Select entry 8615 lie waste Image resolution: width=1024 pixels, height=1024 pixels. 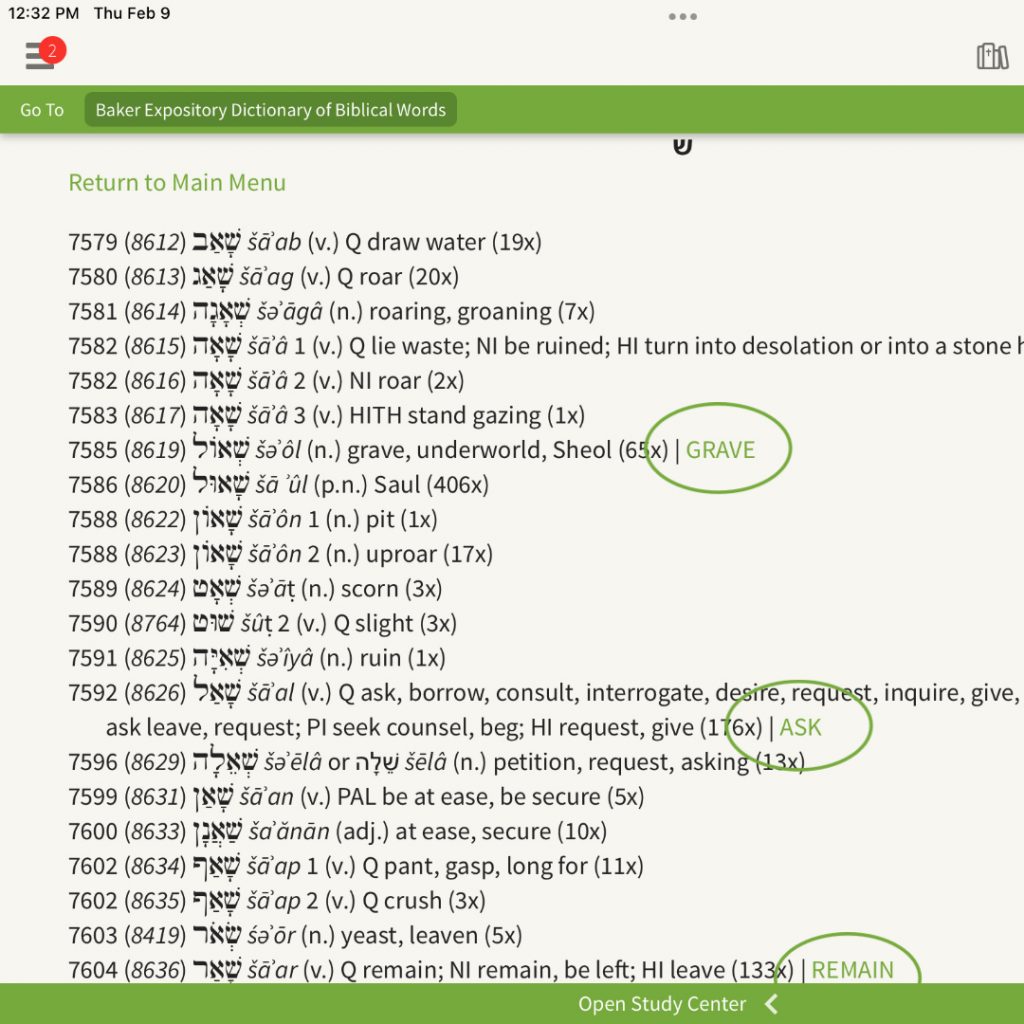point(546,346)
